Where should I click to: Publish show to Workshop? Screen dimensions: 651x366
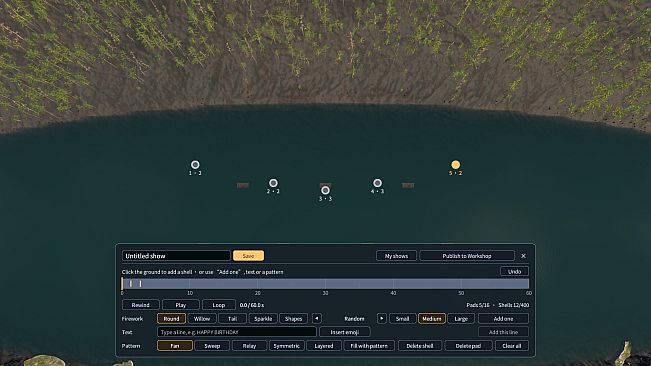click(x=467, y=256)
